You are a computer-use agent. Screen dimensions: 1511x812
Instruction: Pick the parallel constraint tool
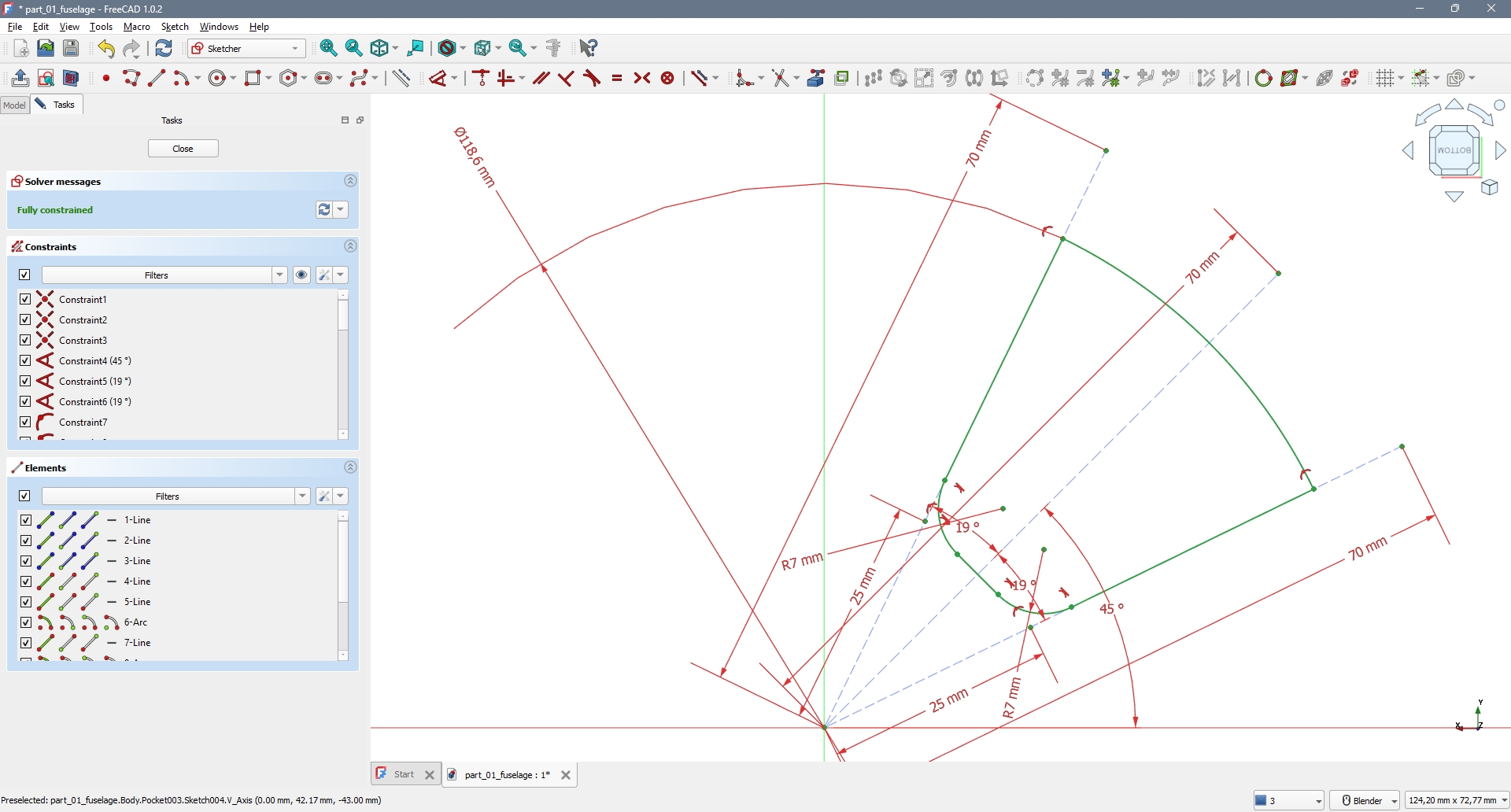tap(541, 78)
